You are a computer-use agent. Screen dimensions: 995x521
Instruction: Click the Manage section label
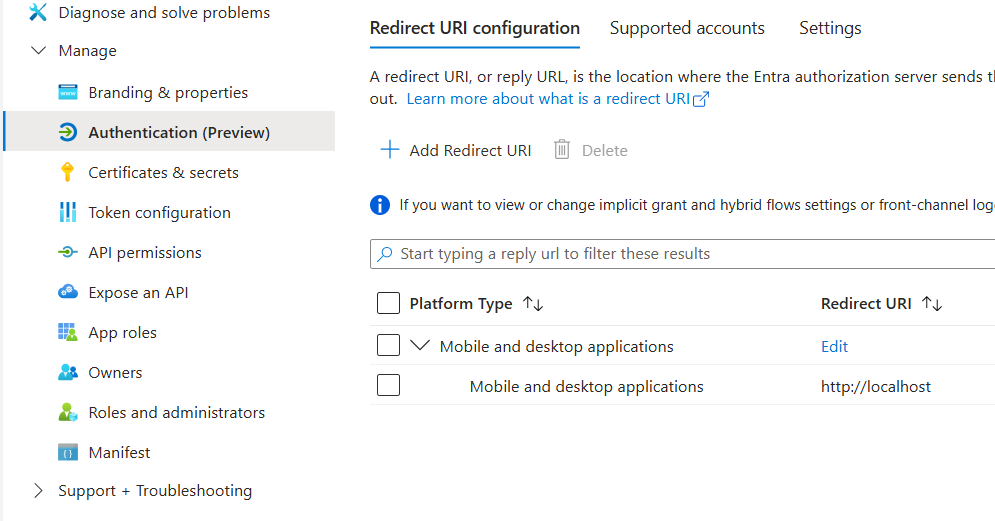click(x=88, y=51)
